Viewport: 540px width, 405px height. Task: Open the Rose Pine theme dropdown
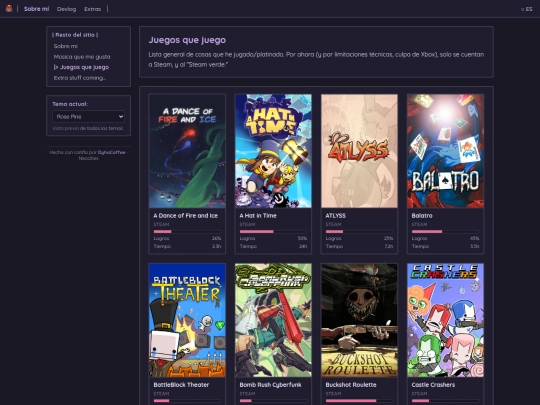click(89, 116)
